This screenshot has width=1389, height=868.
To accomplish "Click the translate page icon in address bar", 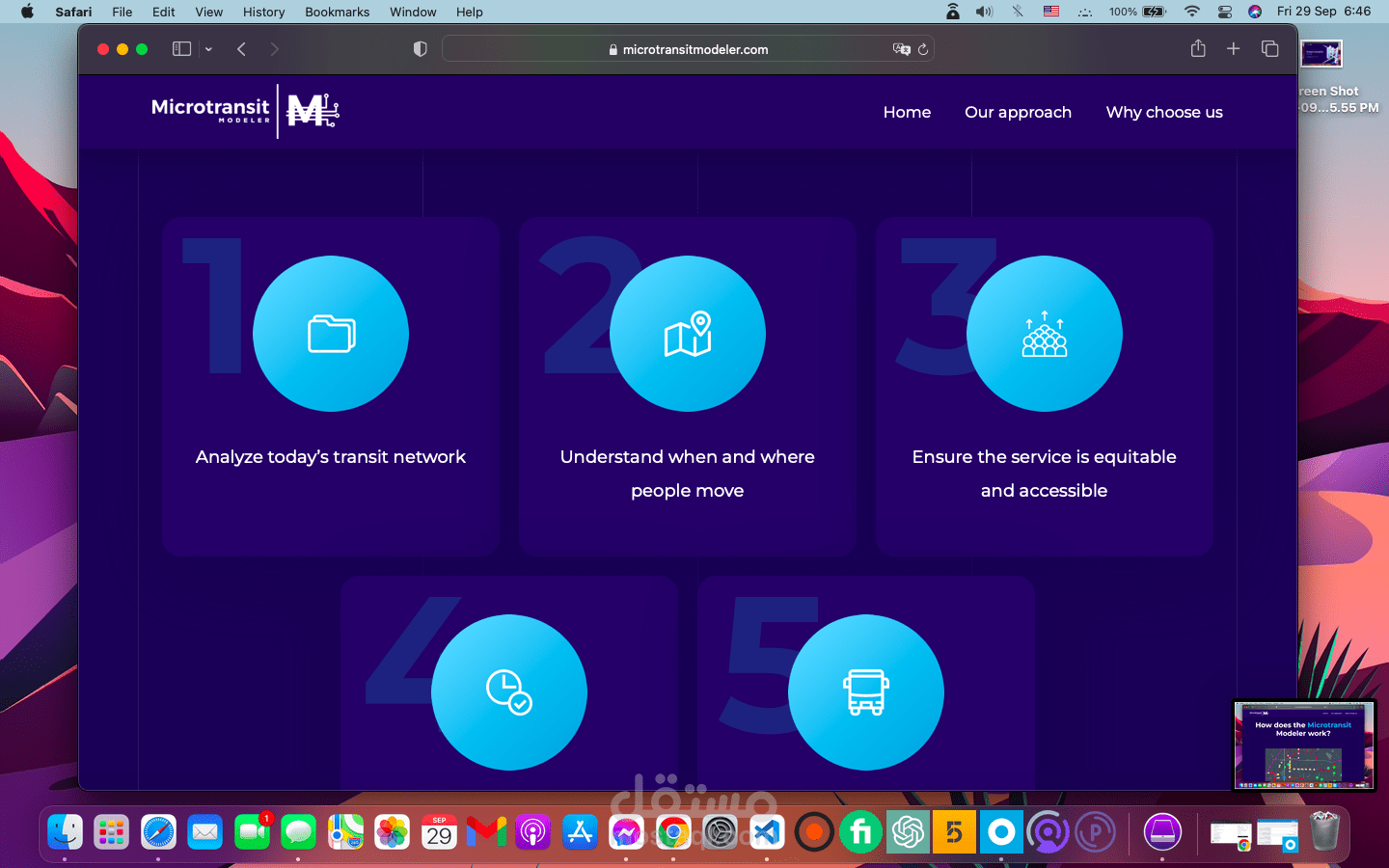I will (902, 49).
